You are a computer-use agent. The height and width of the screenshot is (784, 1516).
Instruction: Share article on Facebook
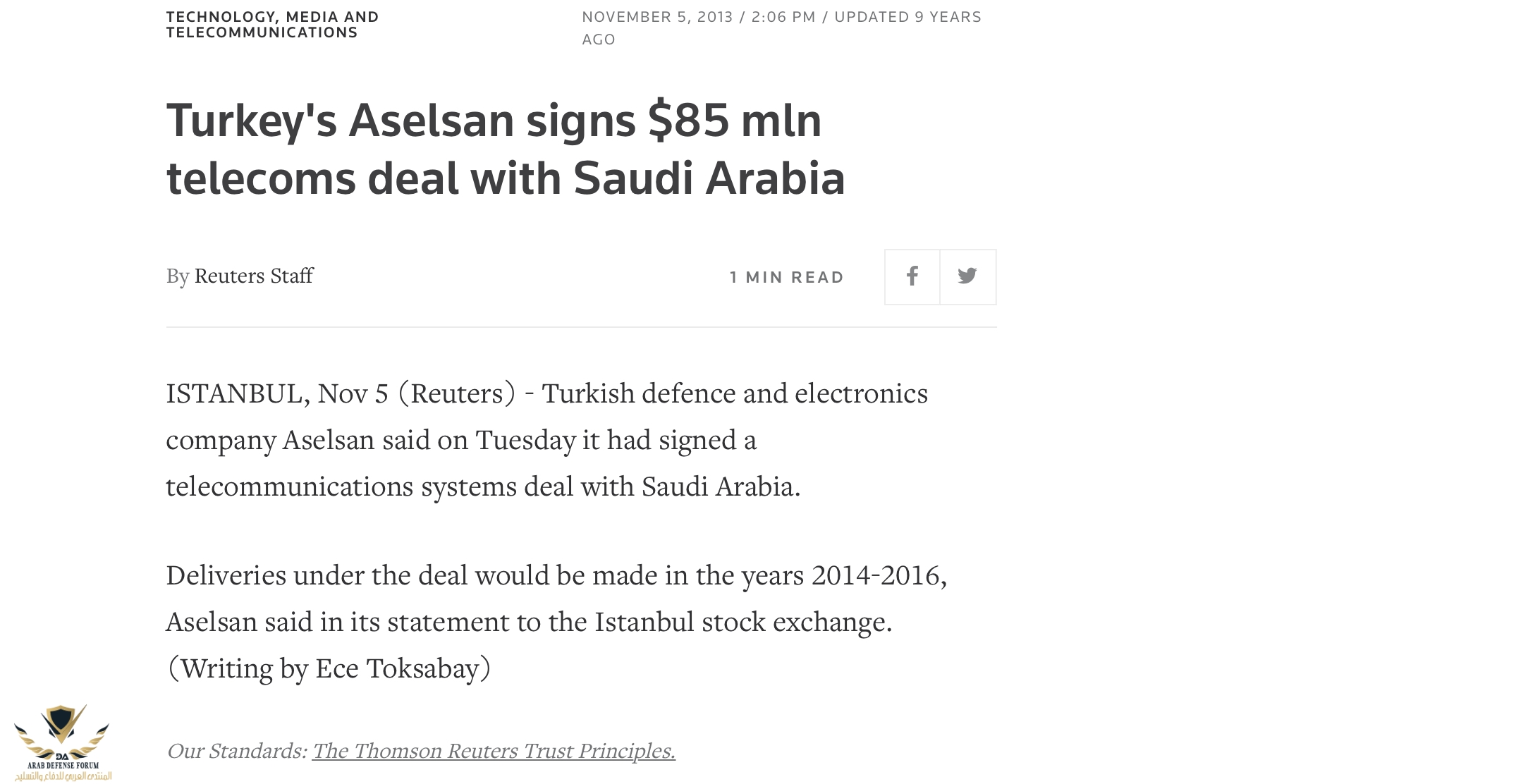click(x=912, y=276)
